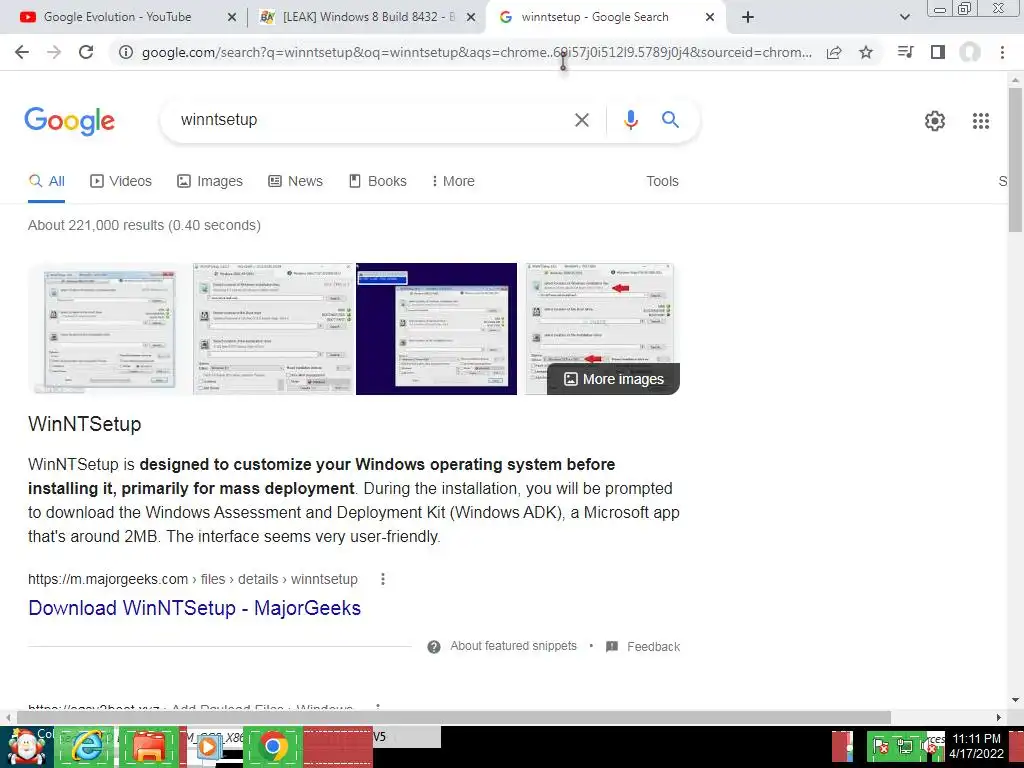
Task: Clear the search box with X
Action: tap(582, 120)
